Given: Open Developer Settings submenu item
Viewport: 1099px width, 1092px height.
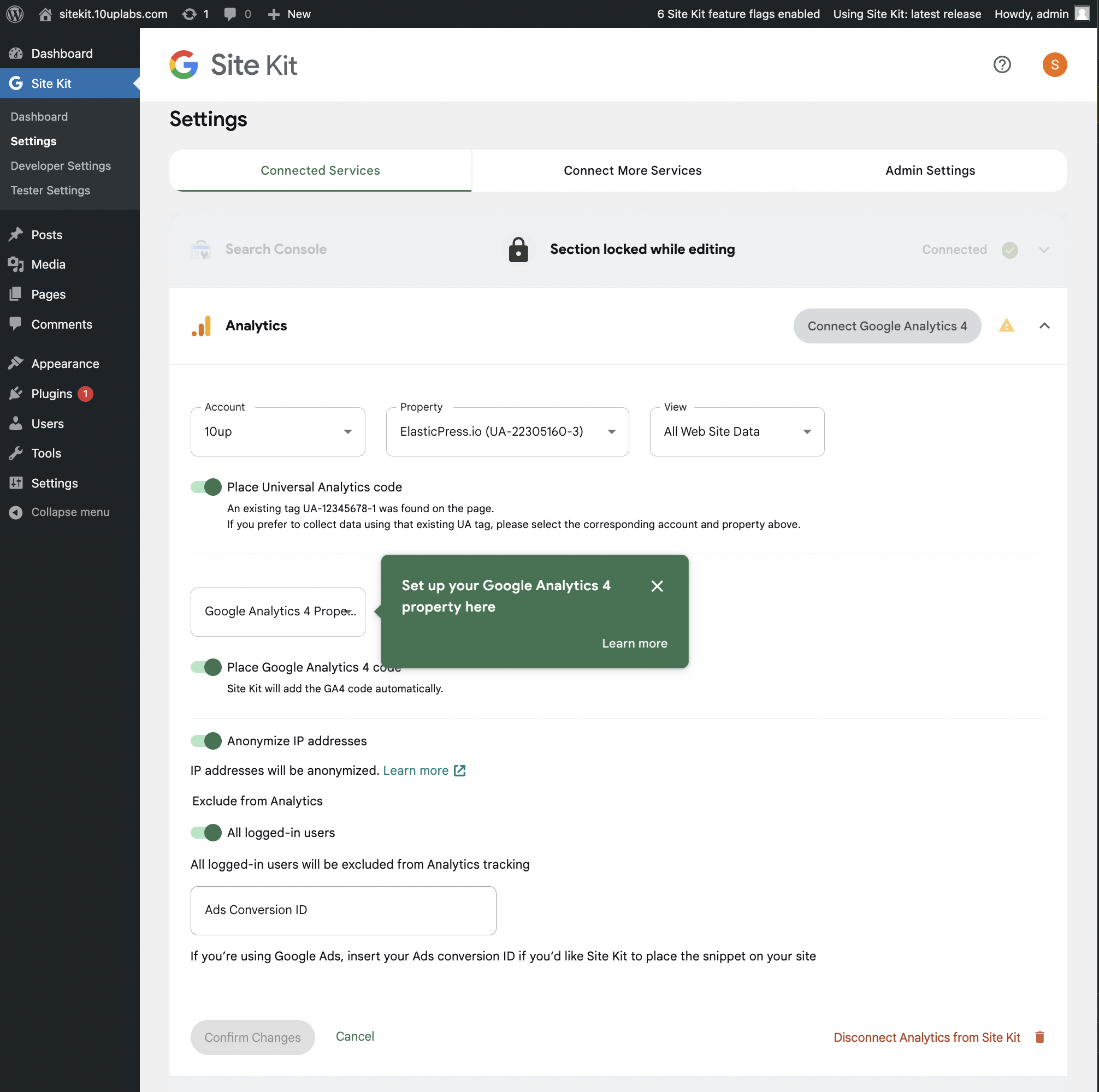Looking at the screenshot, I should (61, 165).
